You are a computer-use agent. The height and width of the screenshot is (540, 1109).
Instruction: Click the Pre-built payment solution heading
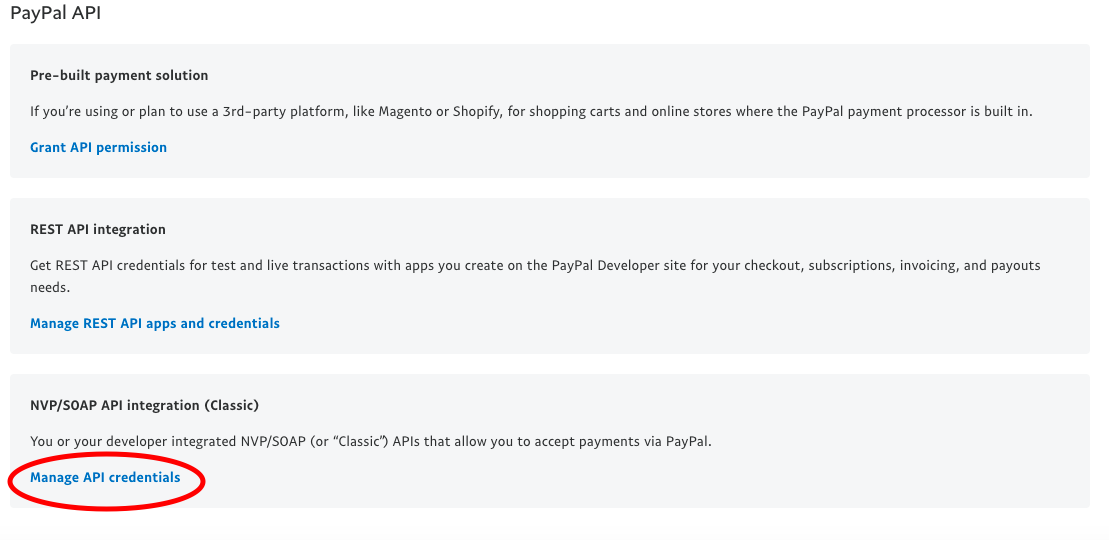click(x=119, y=75)
